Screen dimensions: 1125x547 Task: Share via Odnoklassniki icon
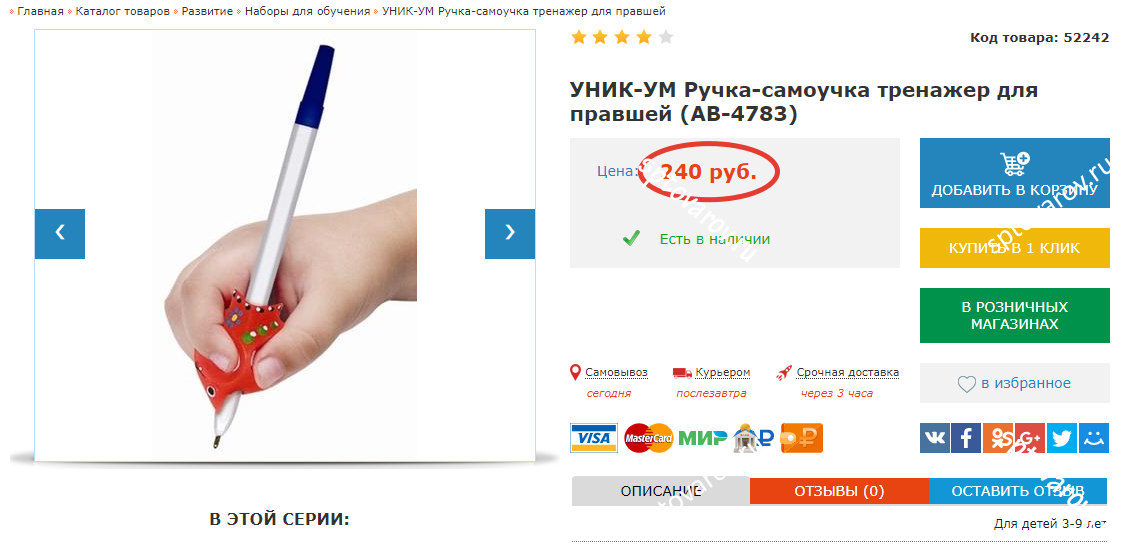(998, 438)
